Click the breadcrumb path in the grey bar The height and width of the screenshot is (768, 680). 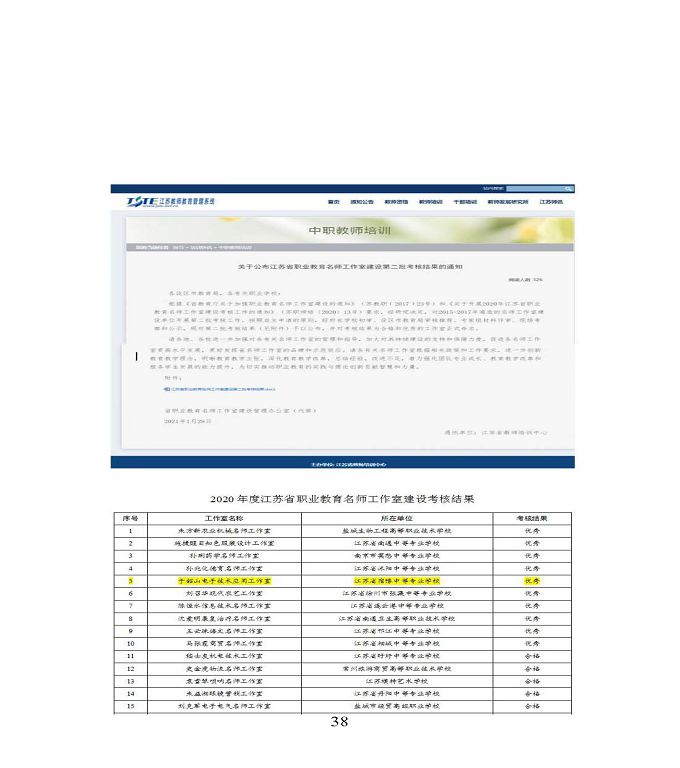(194, 247)
